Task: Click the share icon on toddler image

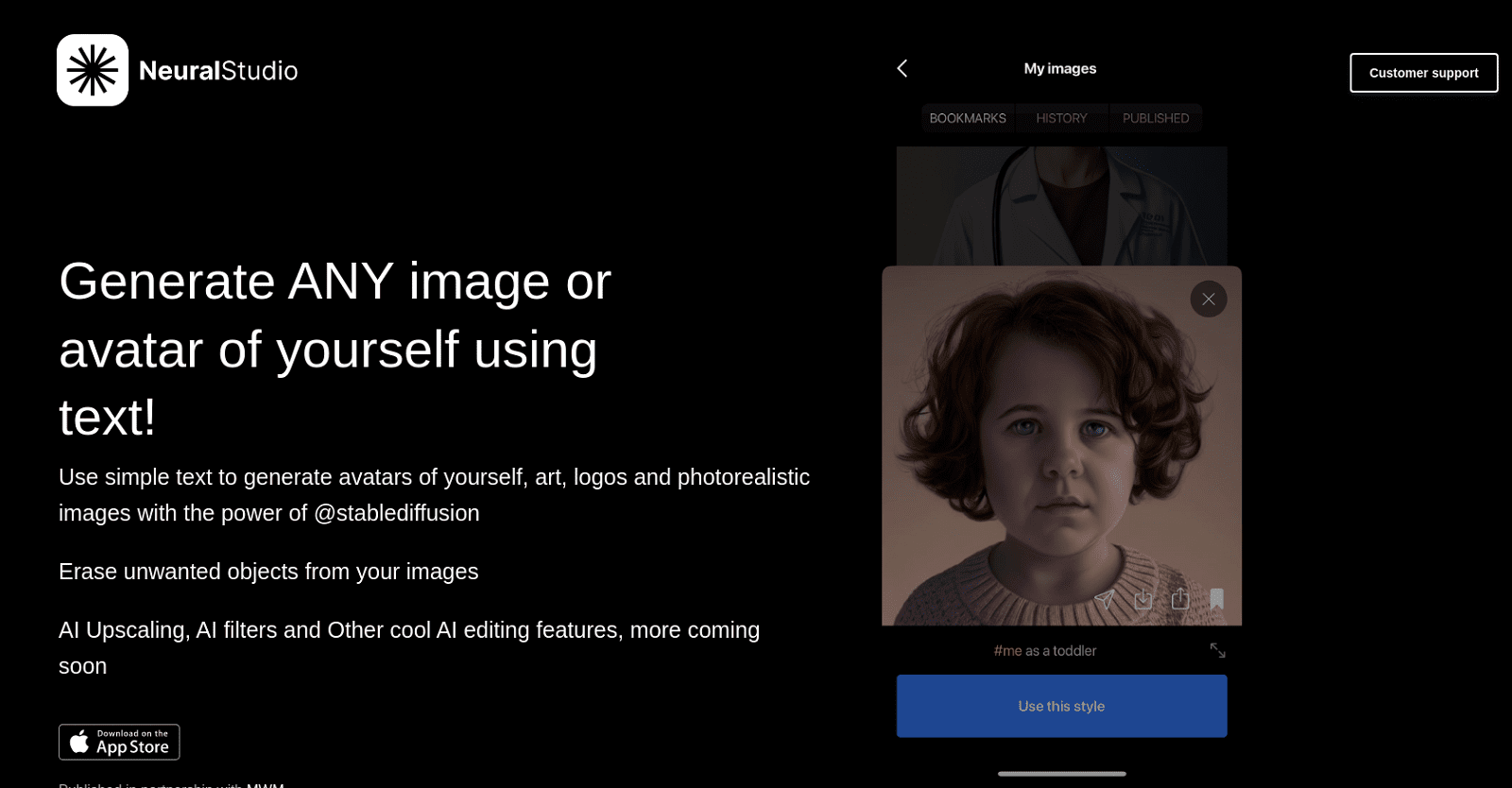Action: (1180, 598)
